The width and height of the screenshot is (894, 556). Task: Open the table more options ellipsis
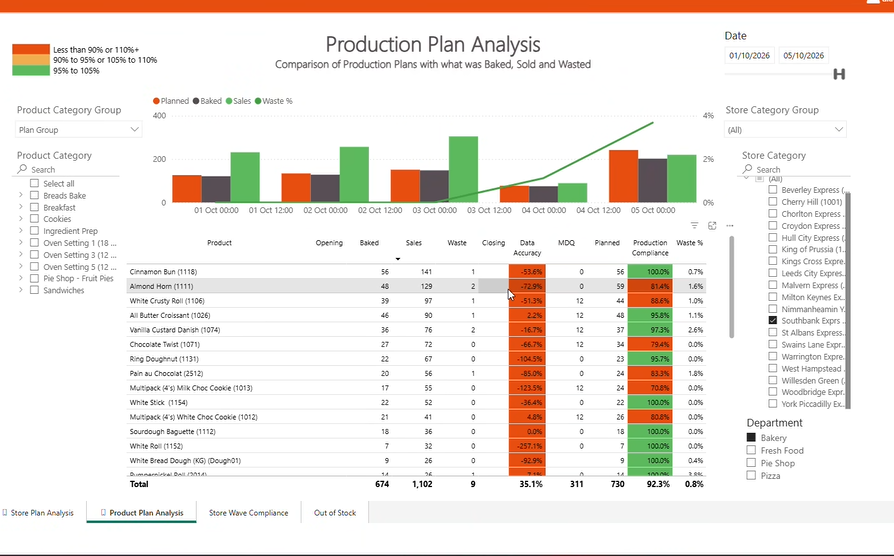tap(730, 226)
